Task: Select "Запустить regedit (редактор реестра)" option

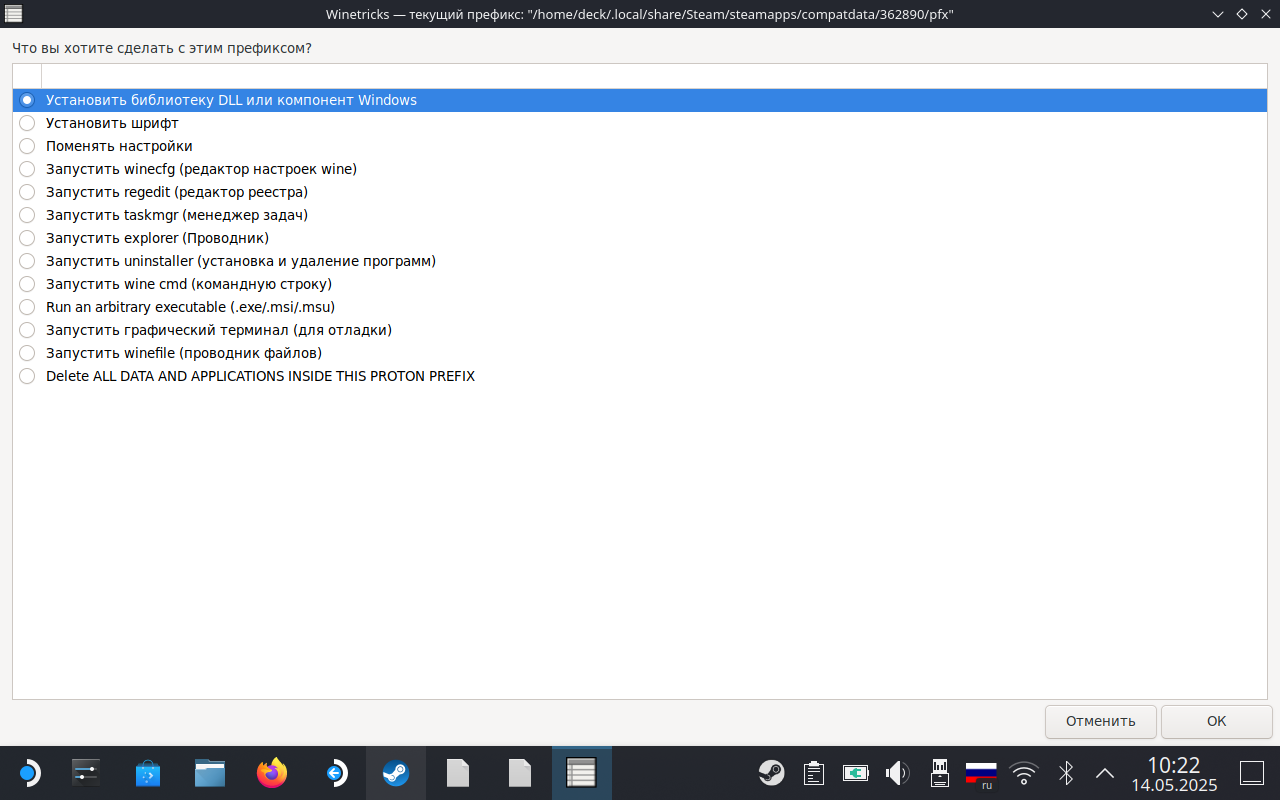Action: (640, 192)
